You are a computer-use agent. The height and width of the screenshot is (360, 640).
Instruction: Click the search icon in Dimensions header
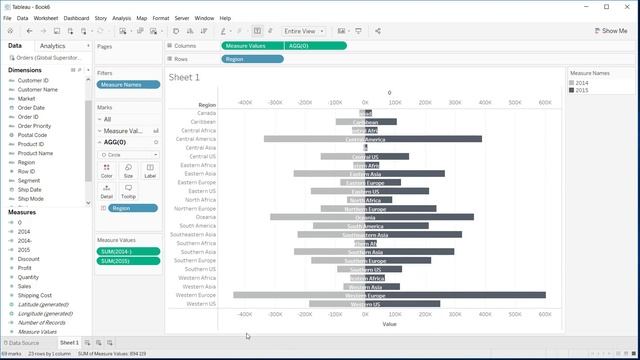[x=80, y=70]
